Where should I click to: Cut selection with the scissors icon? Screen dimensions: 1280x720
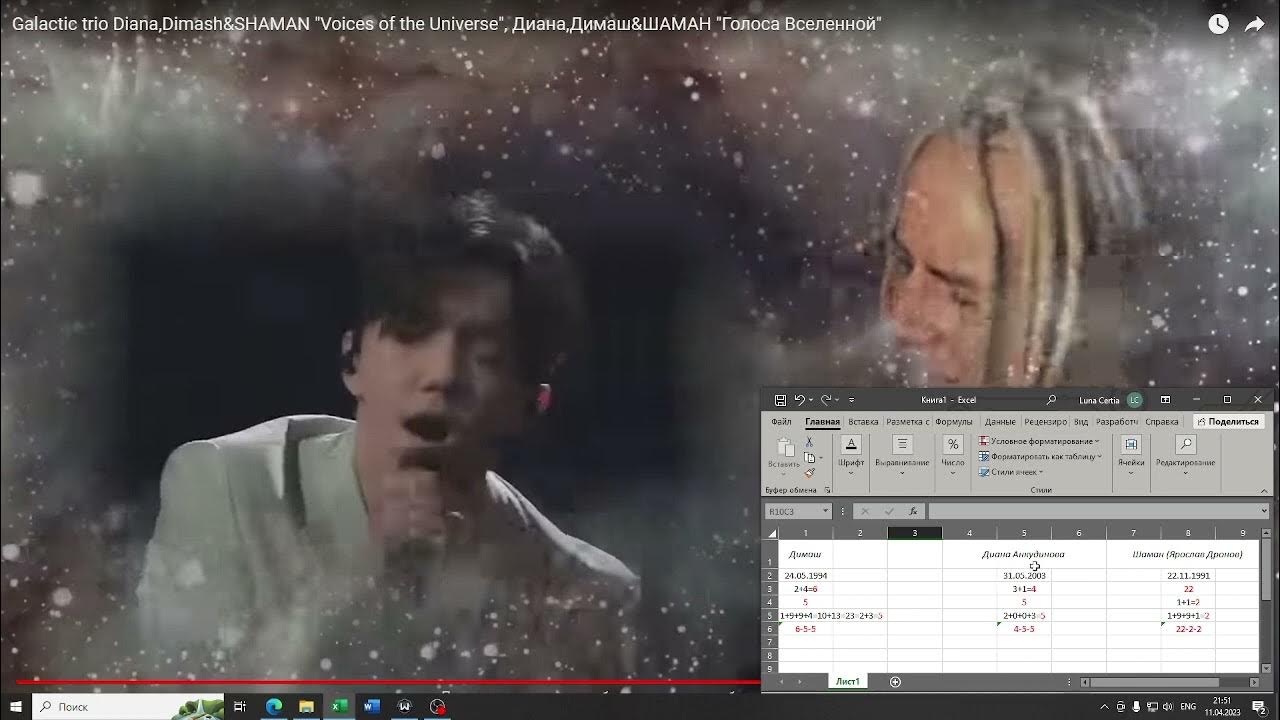[808, 442]
